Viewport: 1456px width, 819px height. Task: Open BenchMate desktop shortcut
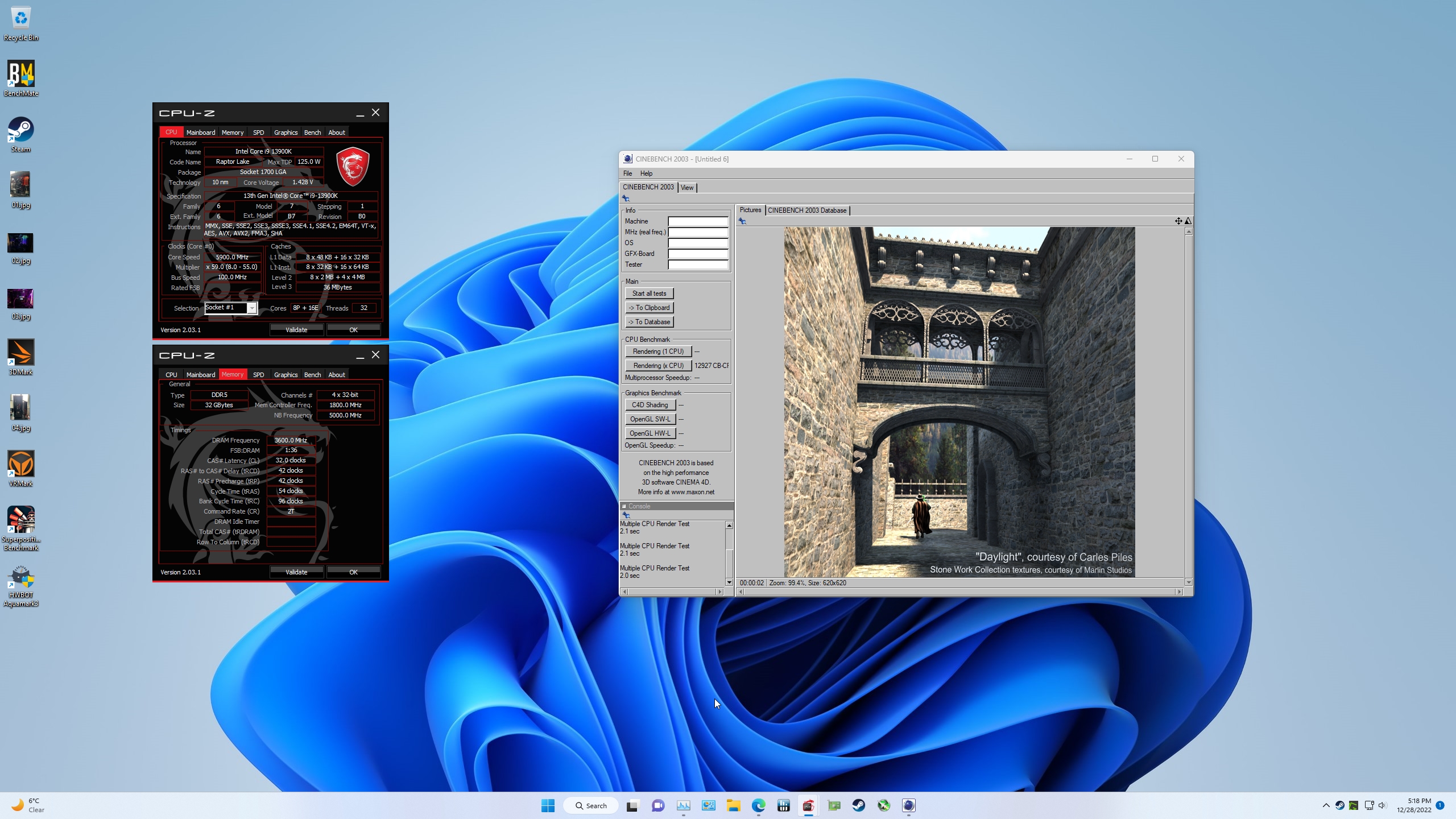[x=21, y=78]
